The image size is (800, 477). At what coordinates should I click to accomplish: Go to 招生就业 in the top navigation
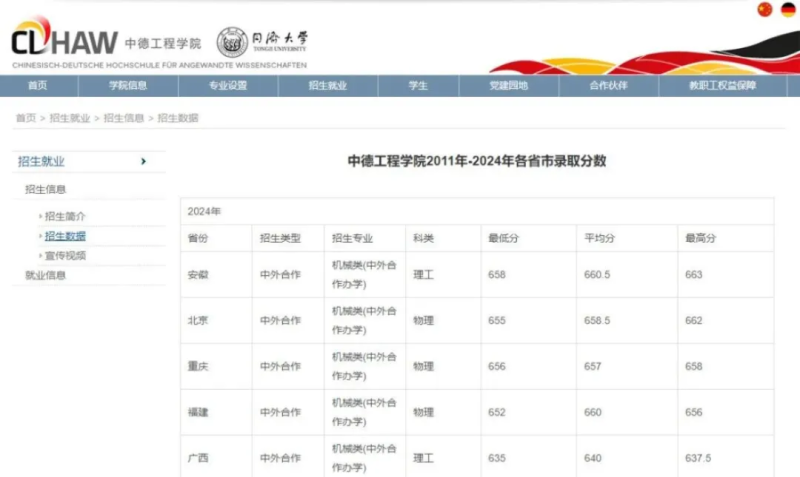(x=328, y=86)
